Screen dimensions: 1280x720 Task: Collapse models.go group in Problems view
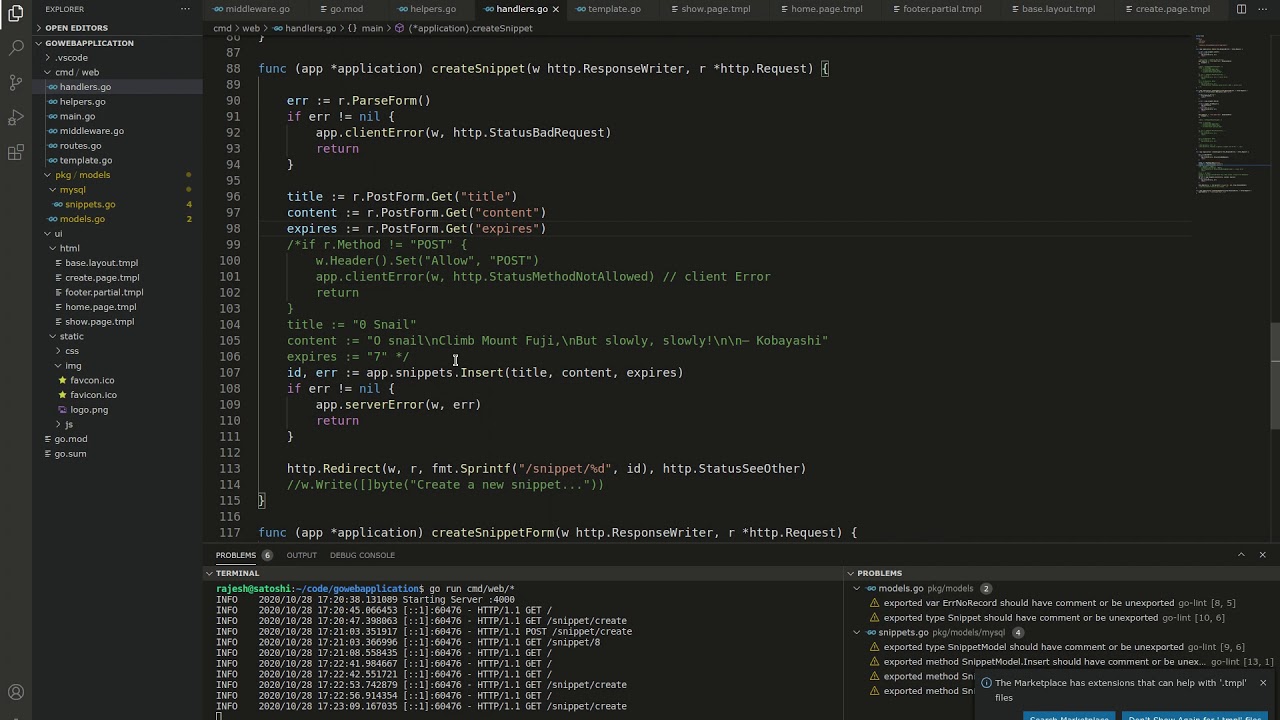click(857, 589)
